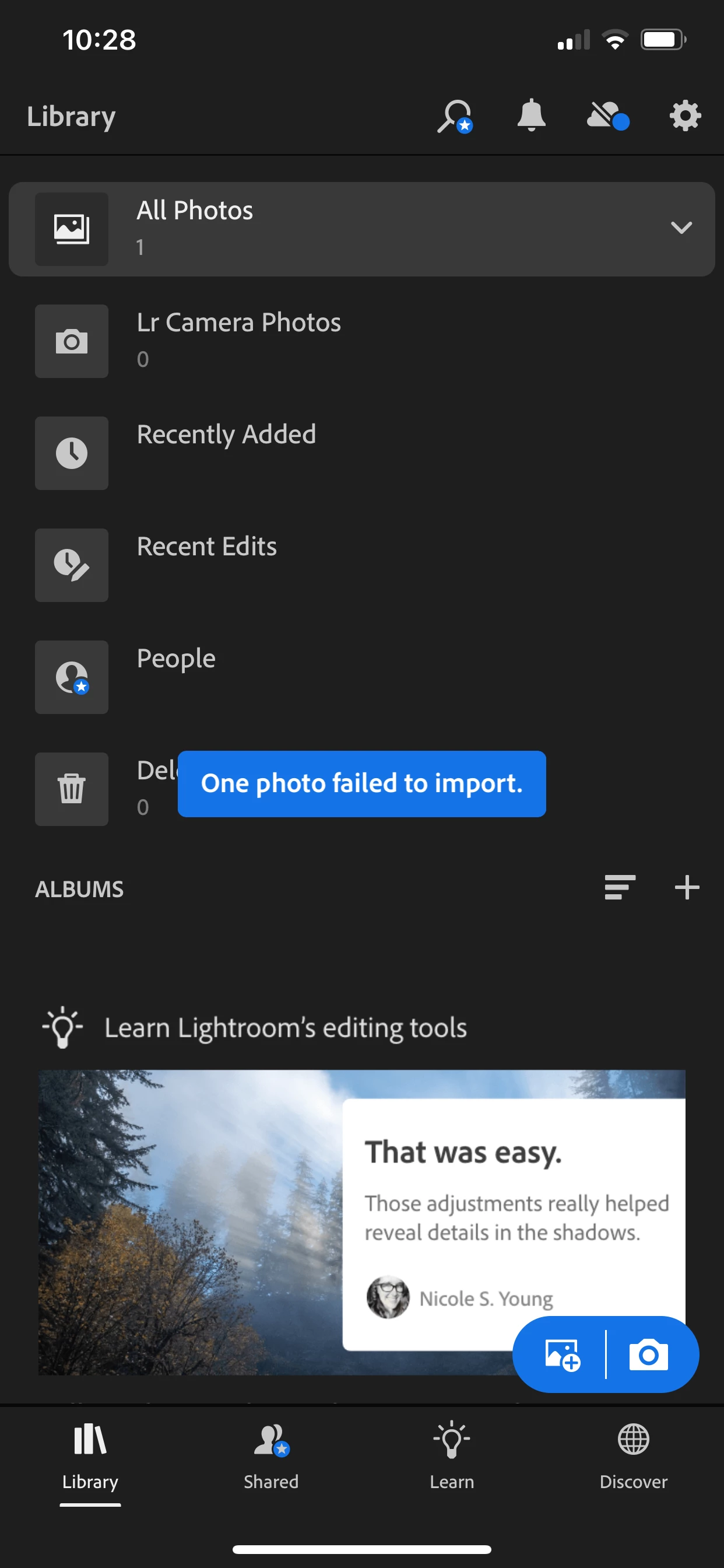
Task: Open notifications bell
Action: coord(531,115)
